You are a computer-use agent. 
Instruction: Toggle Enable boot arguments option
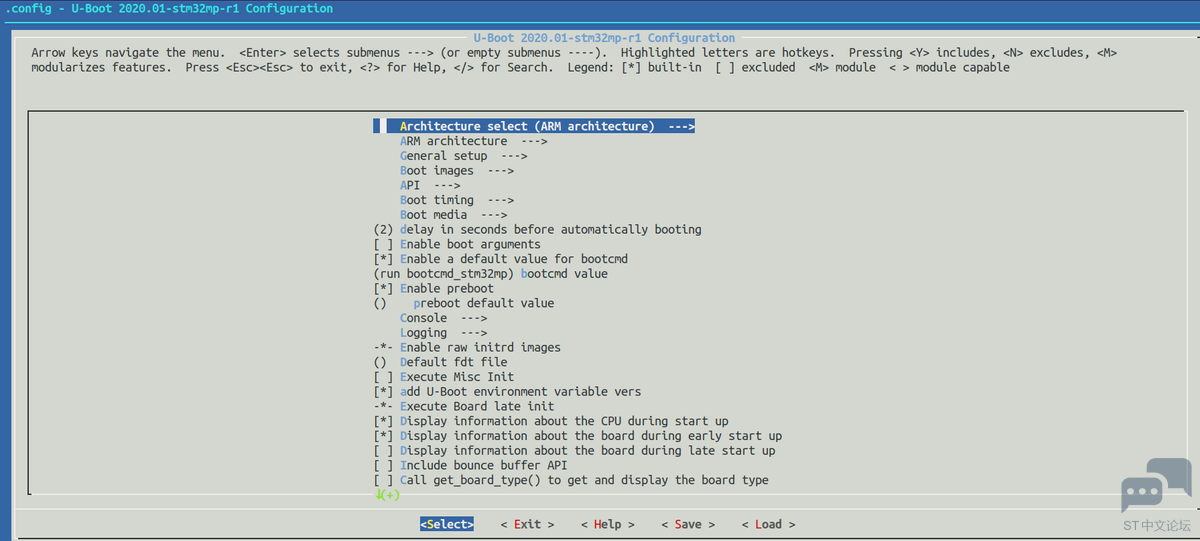pos(457,244)
